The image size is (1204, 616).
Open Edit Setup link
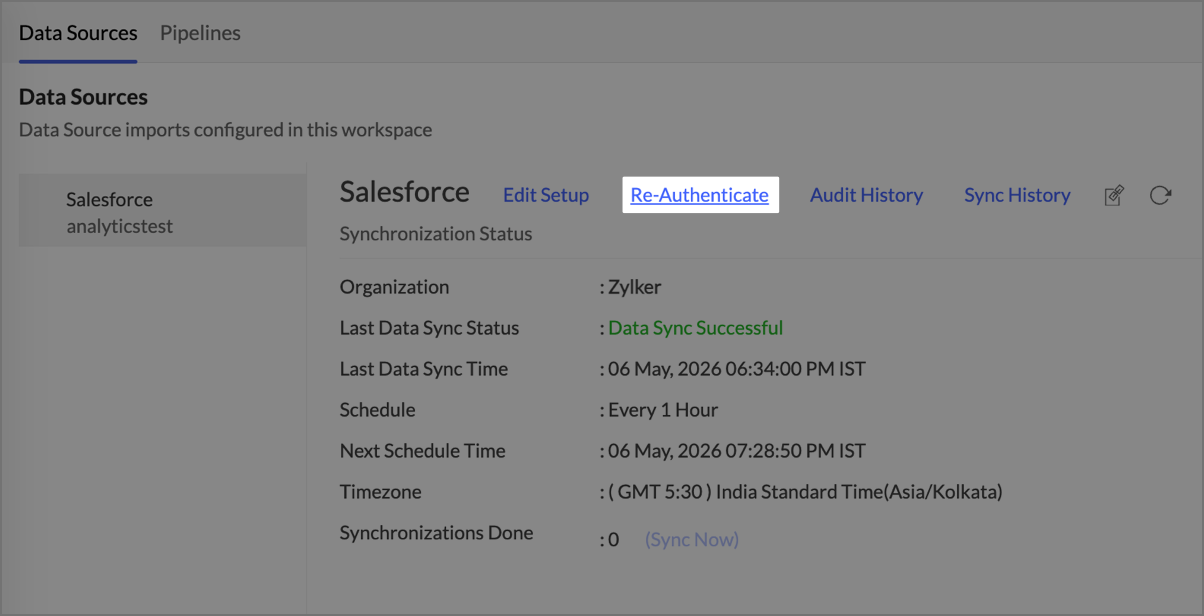click(546, 195)
